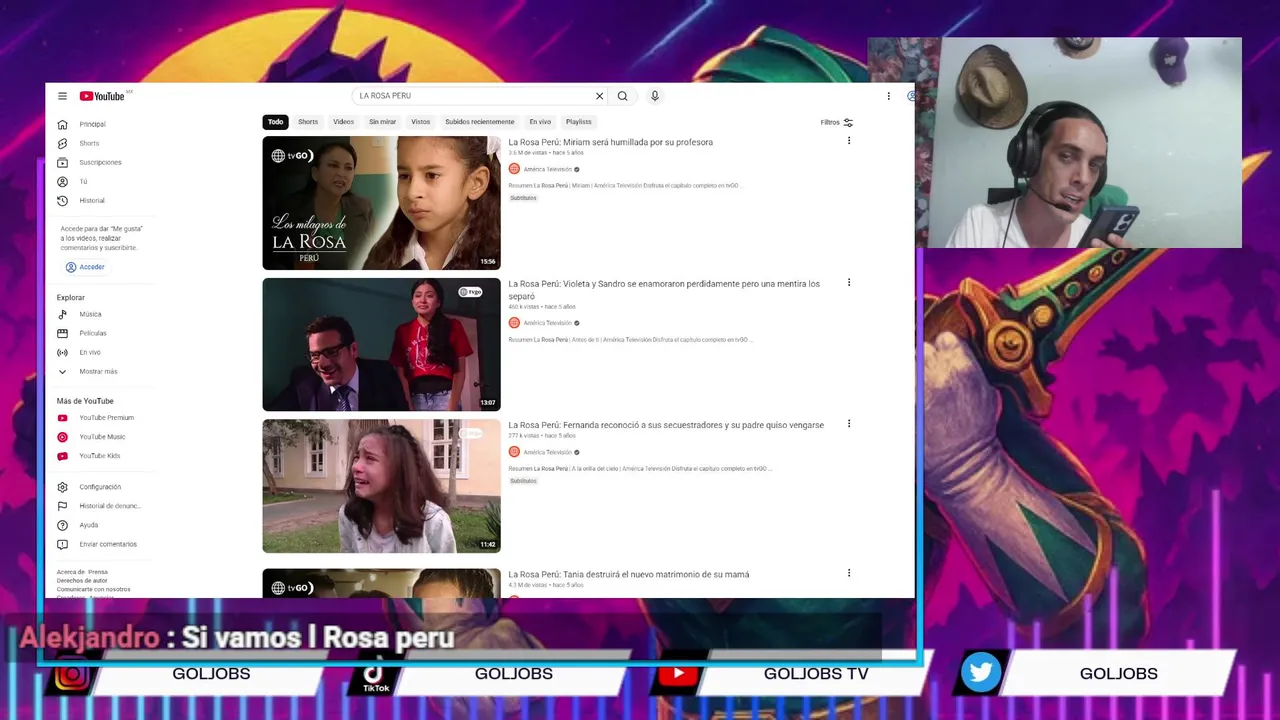Open América Televisión channel under Violeta video
This screenshot has width=1280, height=720.
tap(547, 323)
